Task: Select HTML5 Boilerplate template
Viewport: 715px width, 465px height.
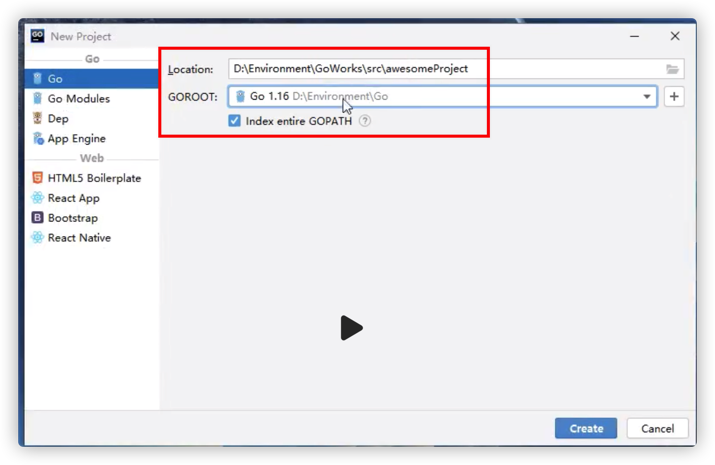Action: click(x=92, y=178)
